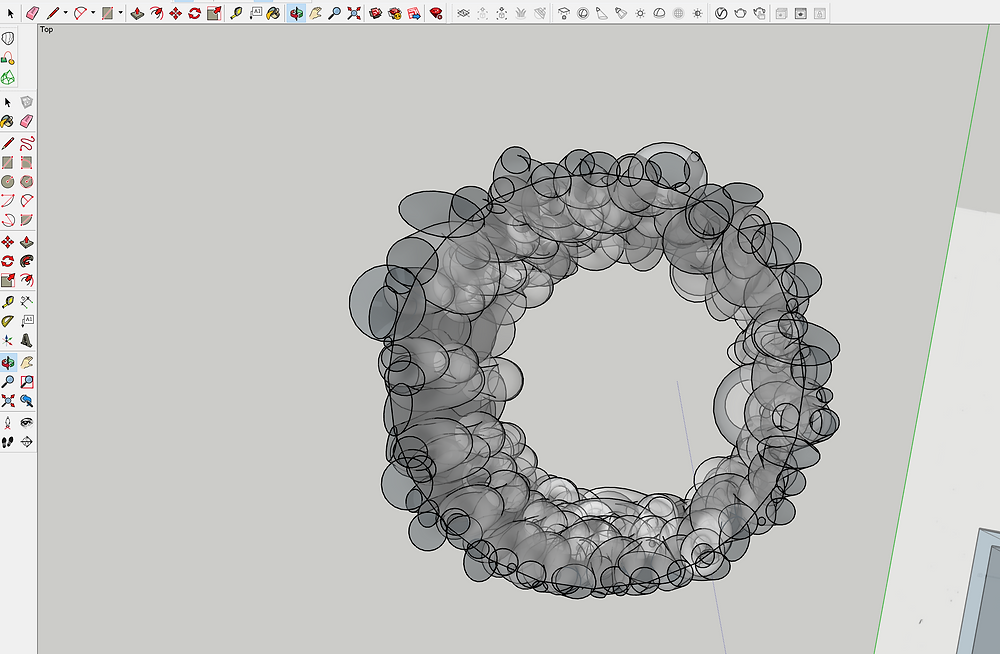The image size is (1000, 654).
Task: Open the Arc tool dropdown arrow
Action: pos(93,13)
